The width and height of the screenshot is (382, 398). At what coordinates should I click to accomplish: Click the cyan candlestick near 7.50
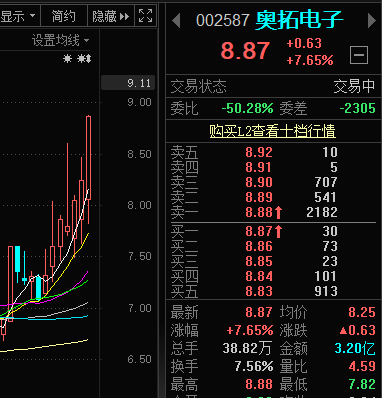pyautogui.click(x=17, y=259)
